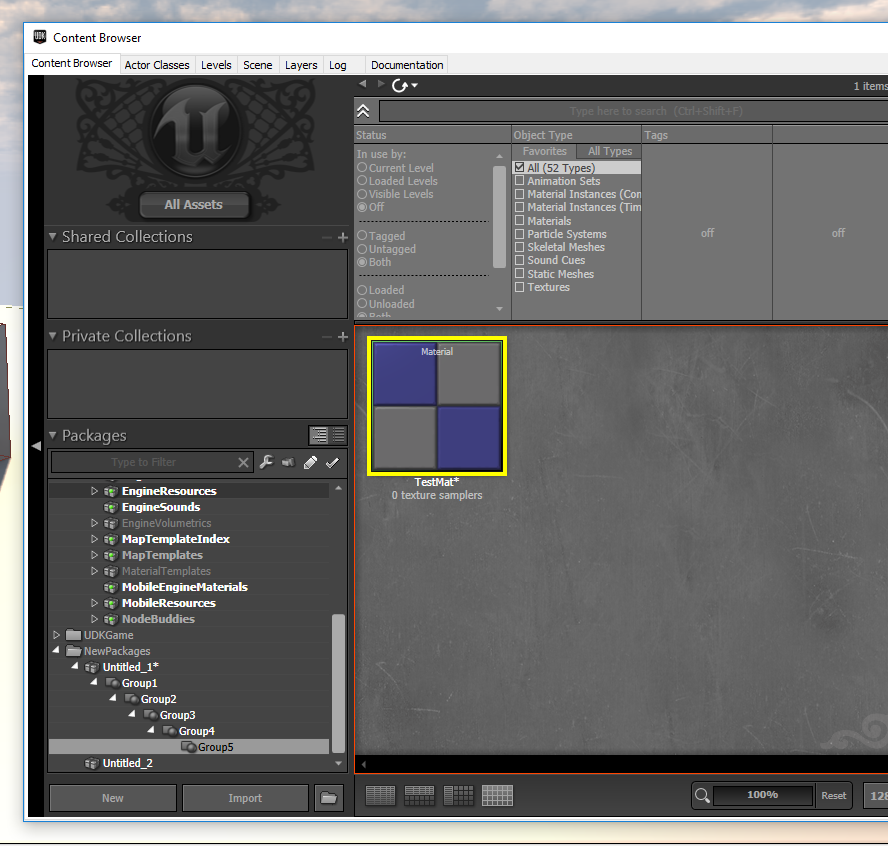
Task: Switch Packages to tree view
Action: 319,435
